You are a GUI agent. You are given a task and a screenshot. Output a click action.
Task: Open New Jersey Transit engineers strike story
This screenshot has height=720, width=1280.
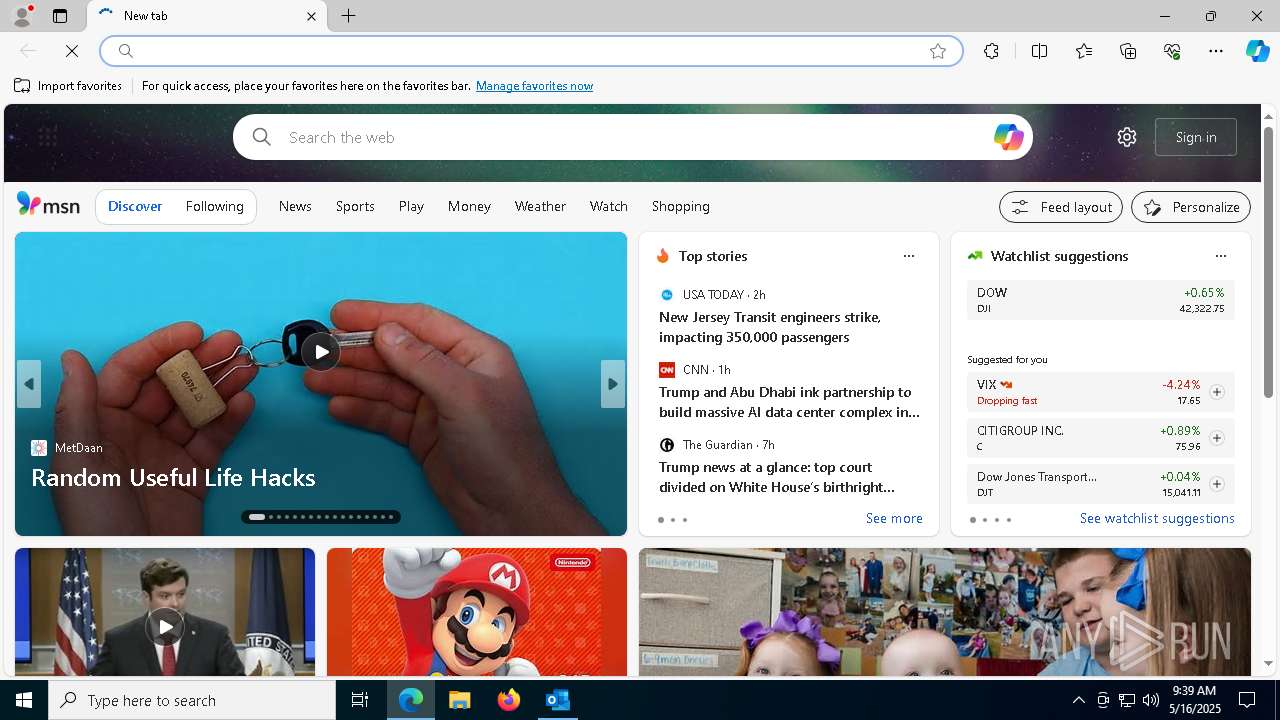click(x=770, y=327)
